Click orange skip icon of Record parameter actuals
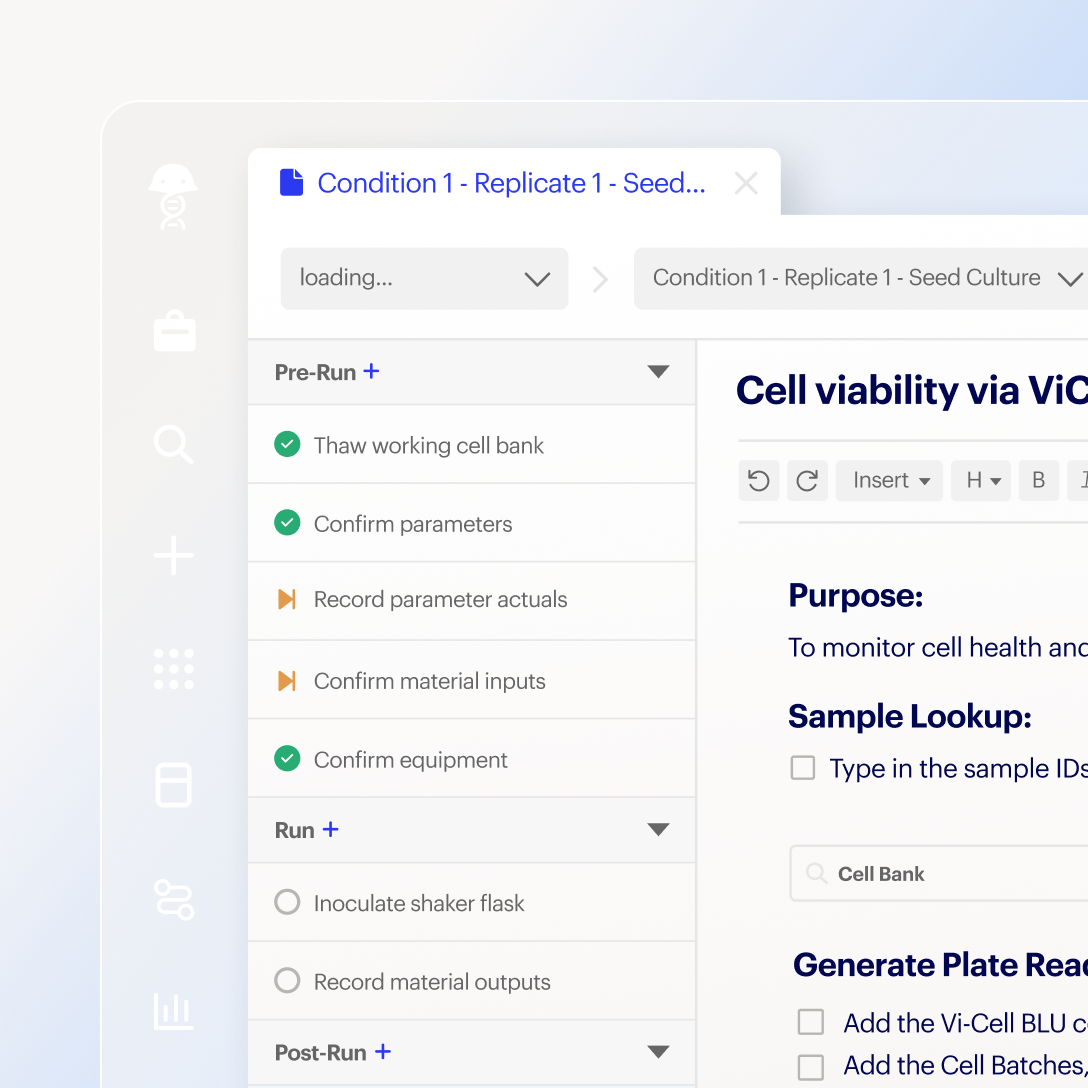The width and height of the screenshot is (1088, 1088). (x=287, y=599)
